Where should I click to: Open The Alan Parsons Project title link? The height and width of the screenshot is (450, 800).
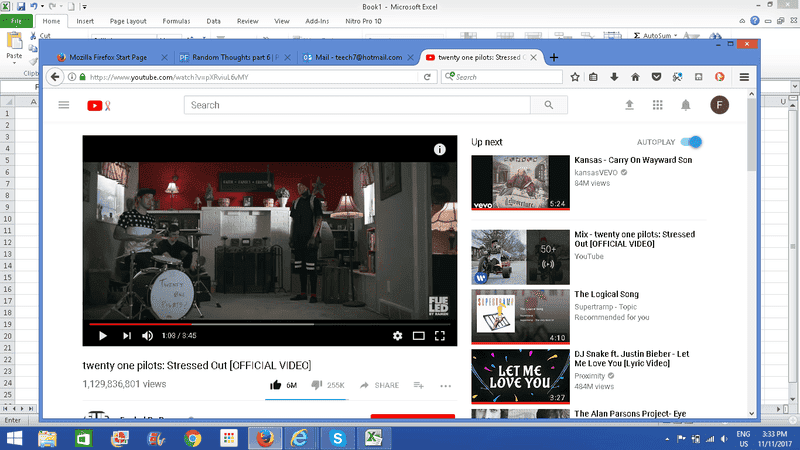point(630,413)
